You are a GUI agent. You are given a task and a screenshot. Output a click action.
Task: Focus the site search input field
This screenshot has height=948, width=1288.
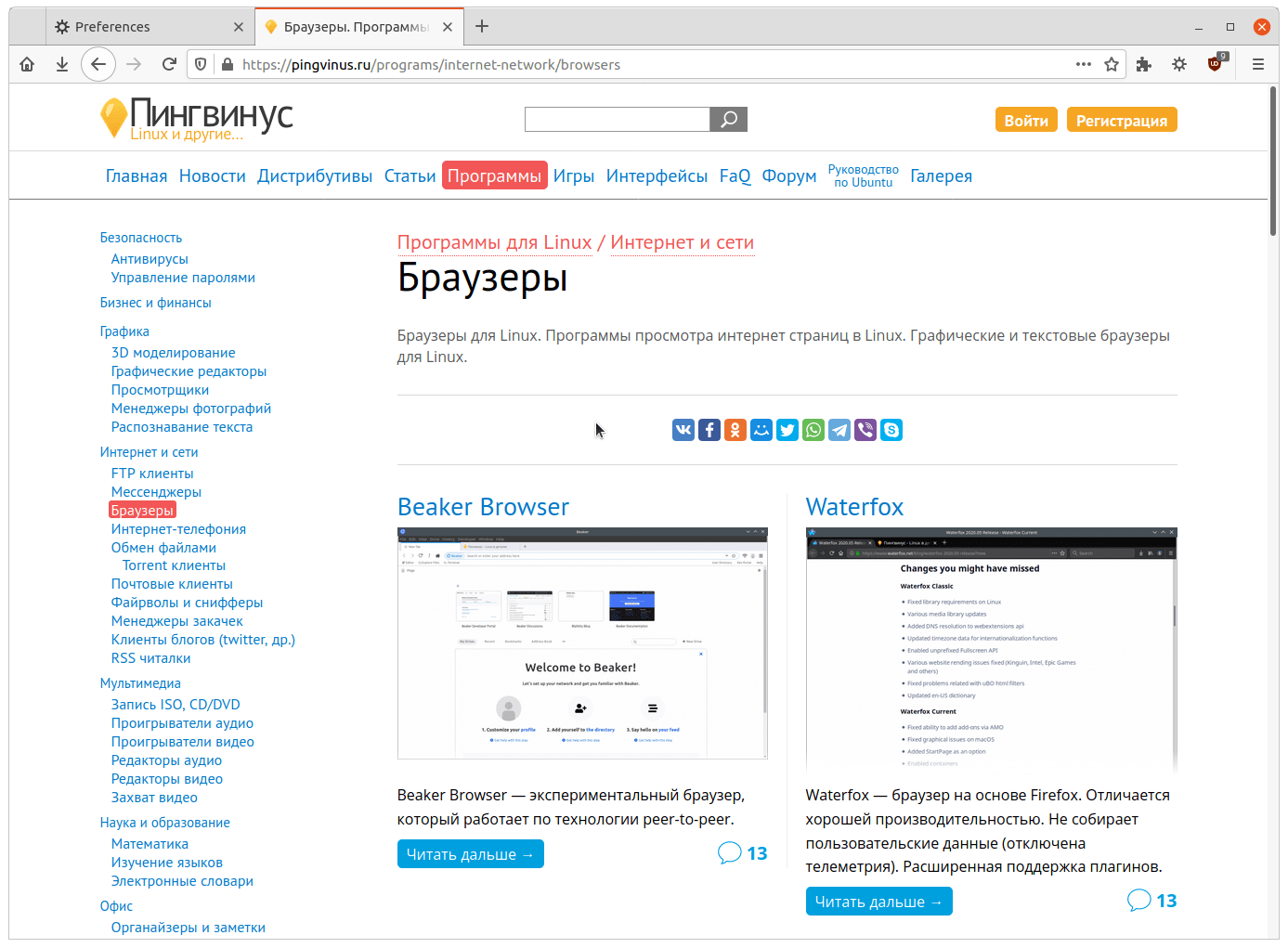(618, 119)
